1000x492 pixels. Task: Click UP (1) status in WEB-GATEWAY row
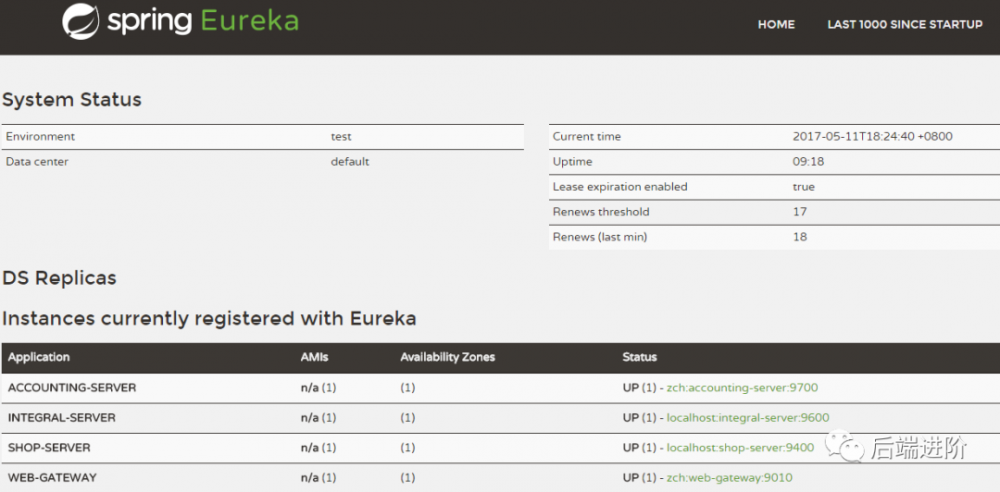click(639, 478)
